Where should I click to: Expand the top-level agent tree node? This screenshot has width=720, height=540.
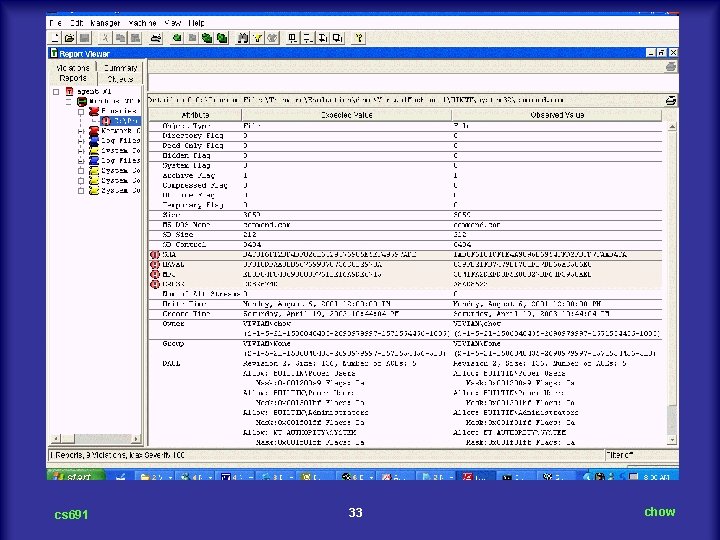point(57,91)
